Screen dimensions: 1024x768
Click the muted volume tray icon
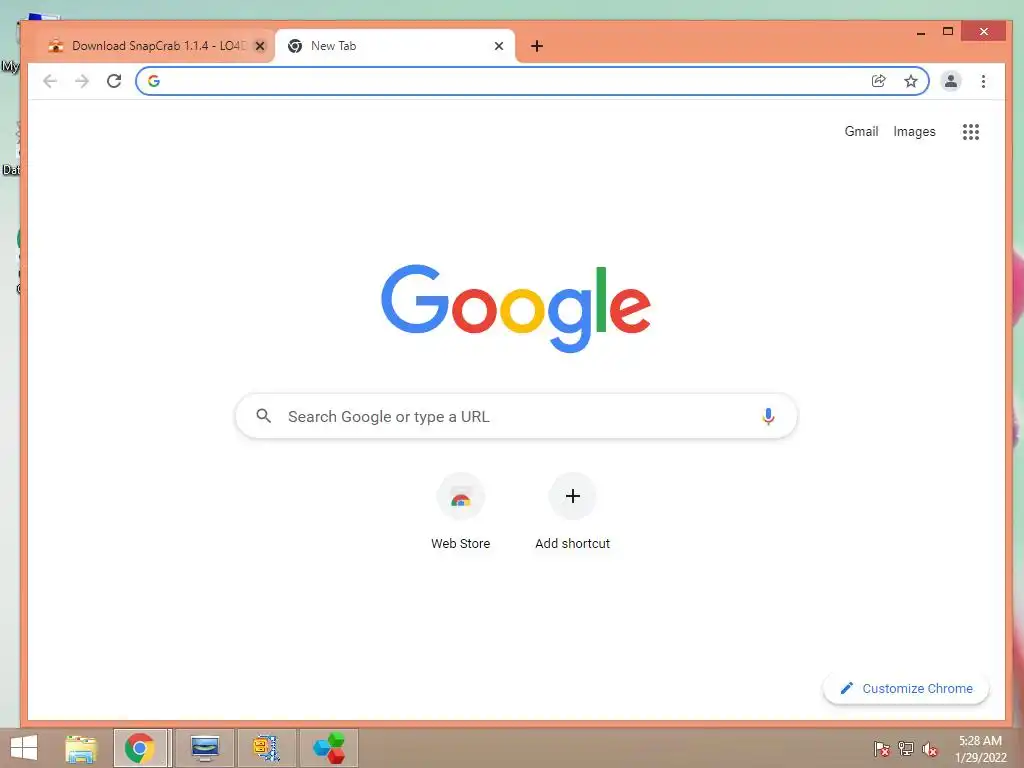point(930,749)
